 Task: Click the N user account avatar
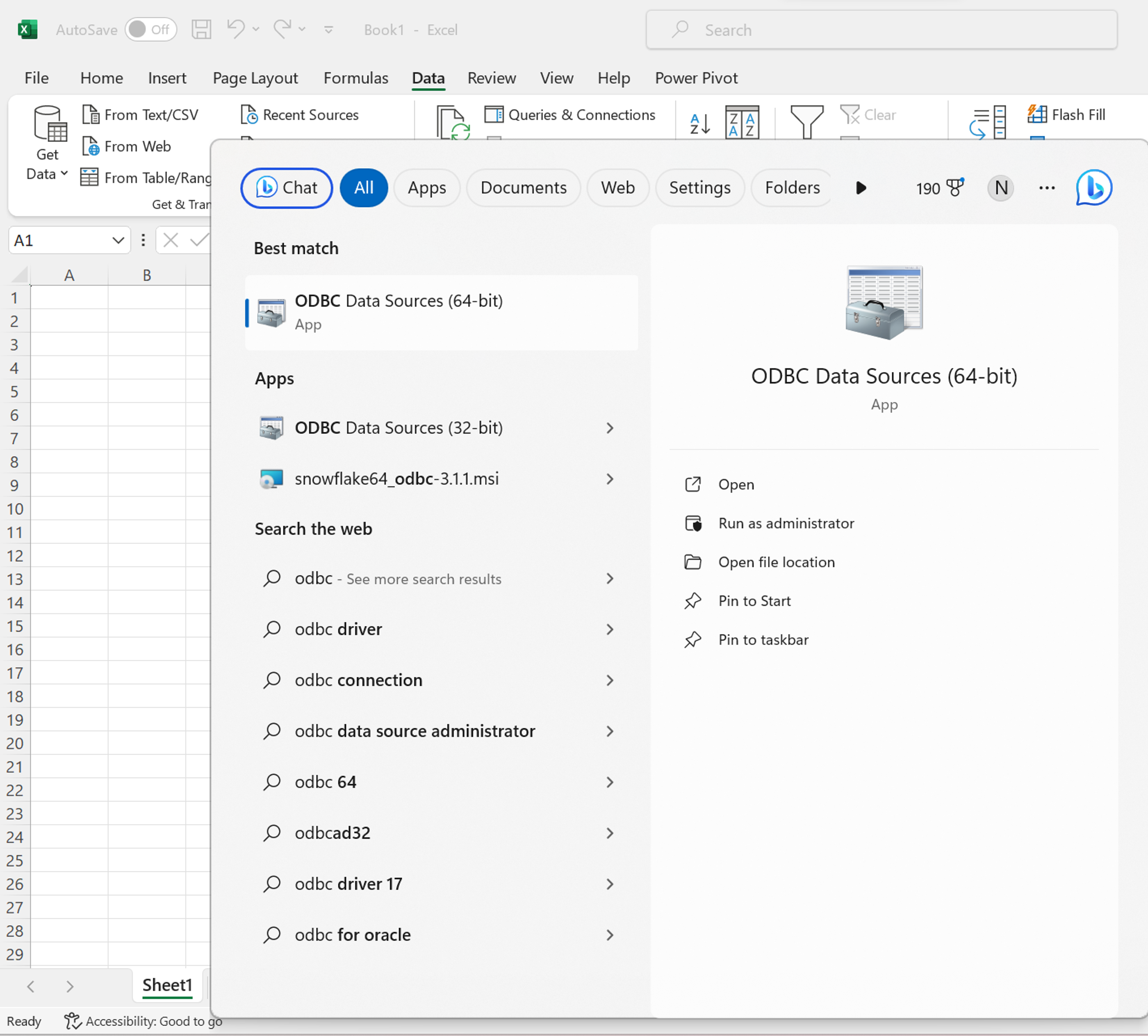click(1000, 188)
